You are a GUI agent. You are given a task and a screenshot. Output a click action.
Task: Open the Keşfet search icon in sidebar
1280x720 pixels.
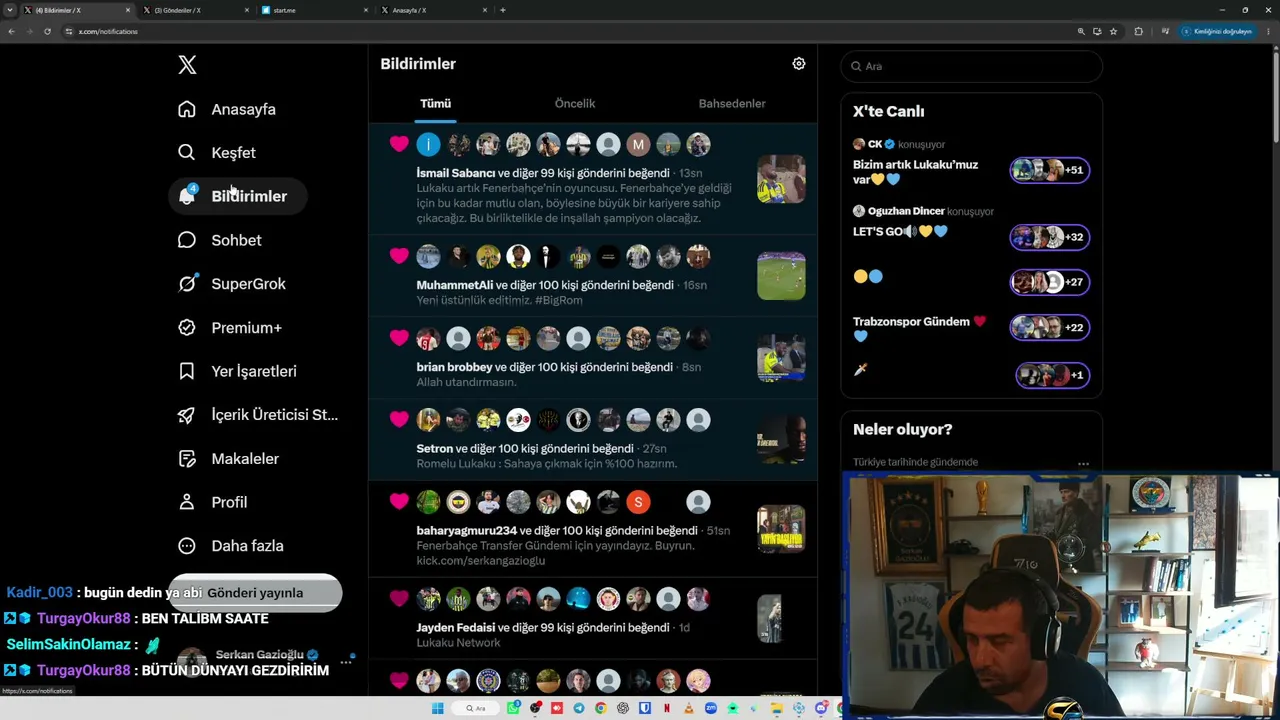point(186,152)
